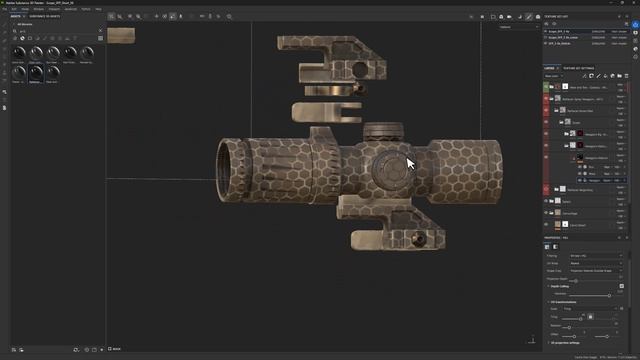Collapse the UV transformations section
This screenshot has height=360, width=640.
(548, 302)
